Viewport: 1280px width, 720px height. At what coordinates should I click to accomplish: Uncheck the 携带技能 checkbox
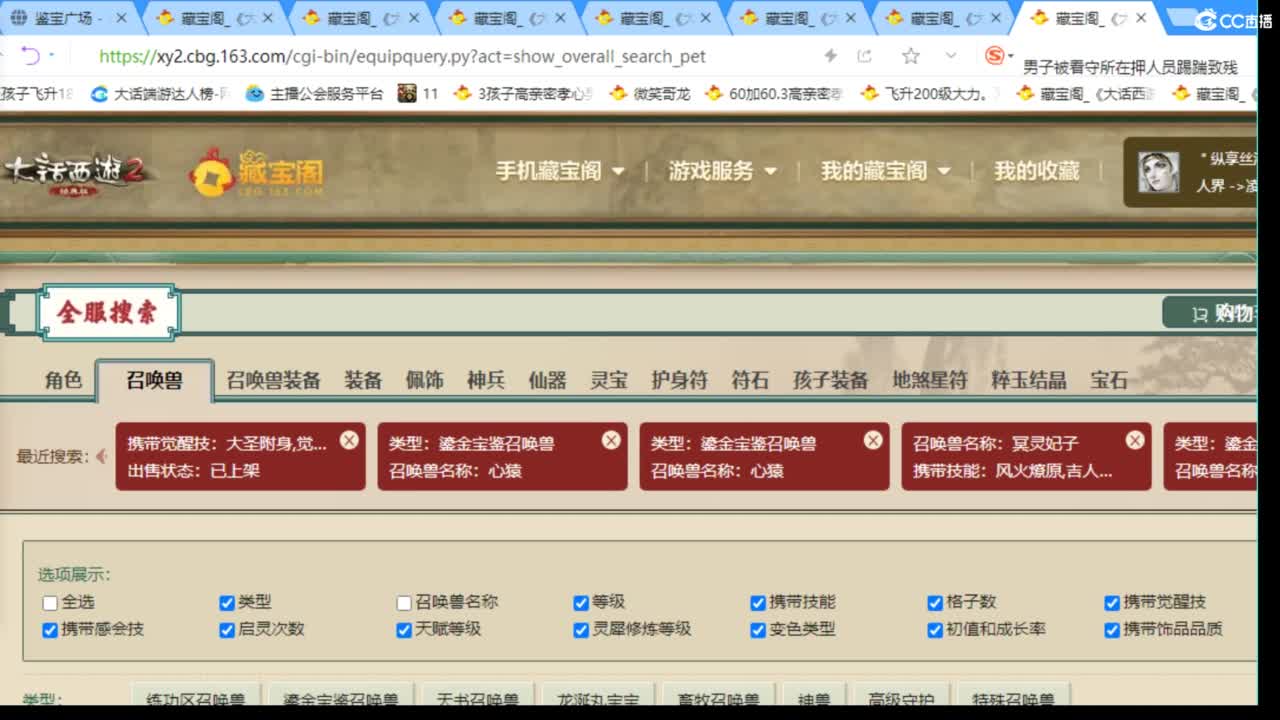click(758, 603)
